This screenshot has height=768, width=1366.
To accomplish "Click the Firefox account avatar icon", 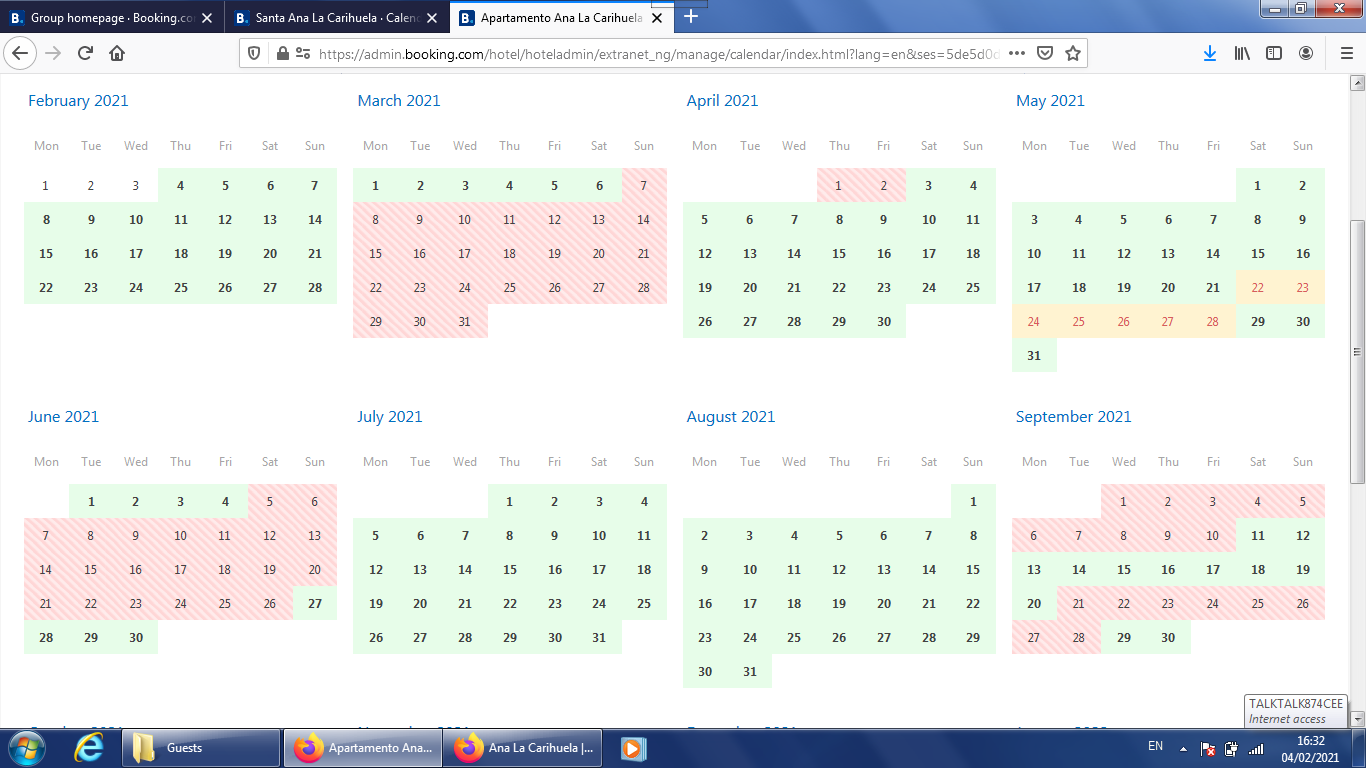I will [x=1306, y=54].
